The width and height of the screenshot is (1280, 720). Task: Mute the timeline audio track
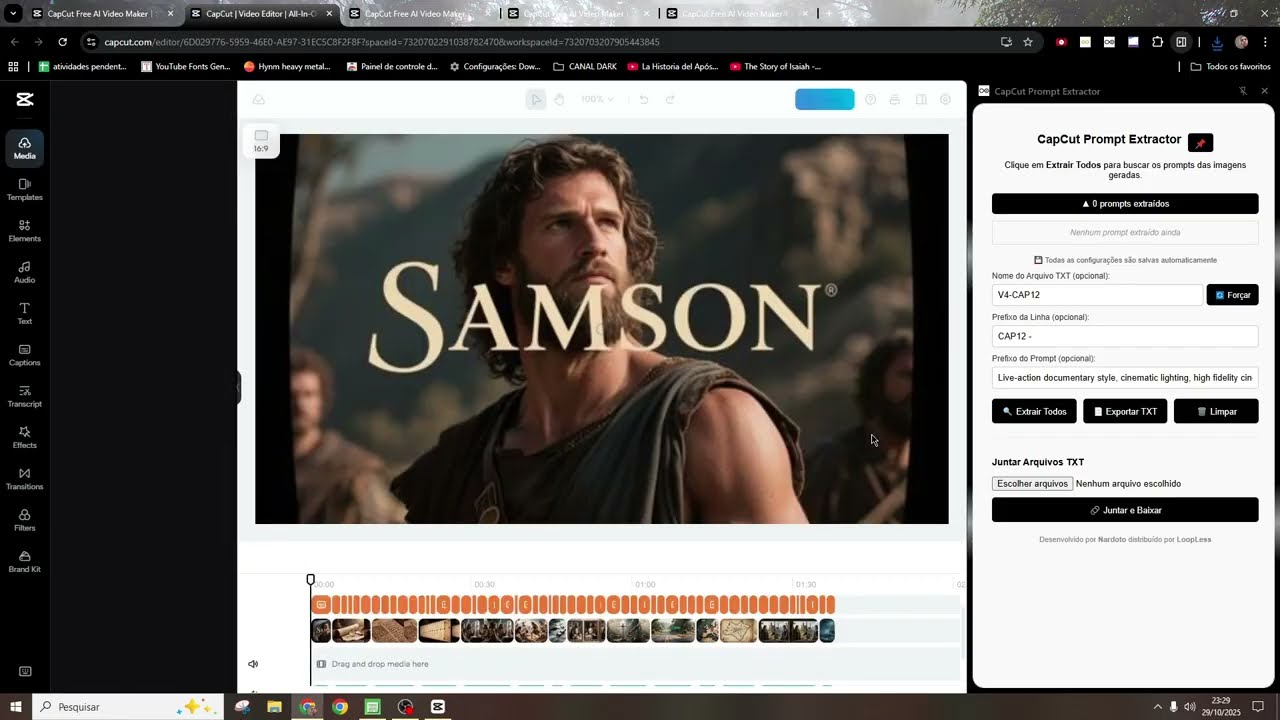(x=253, y=664)
